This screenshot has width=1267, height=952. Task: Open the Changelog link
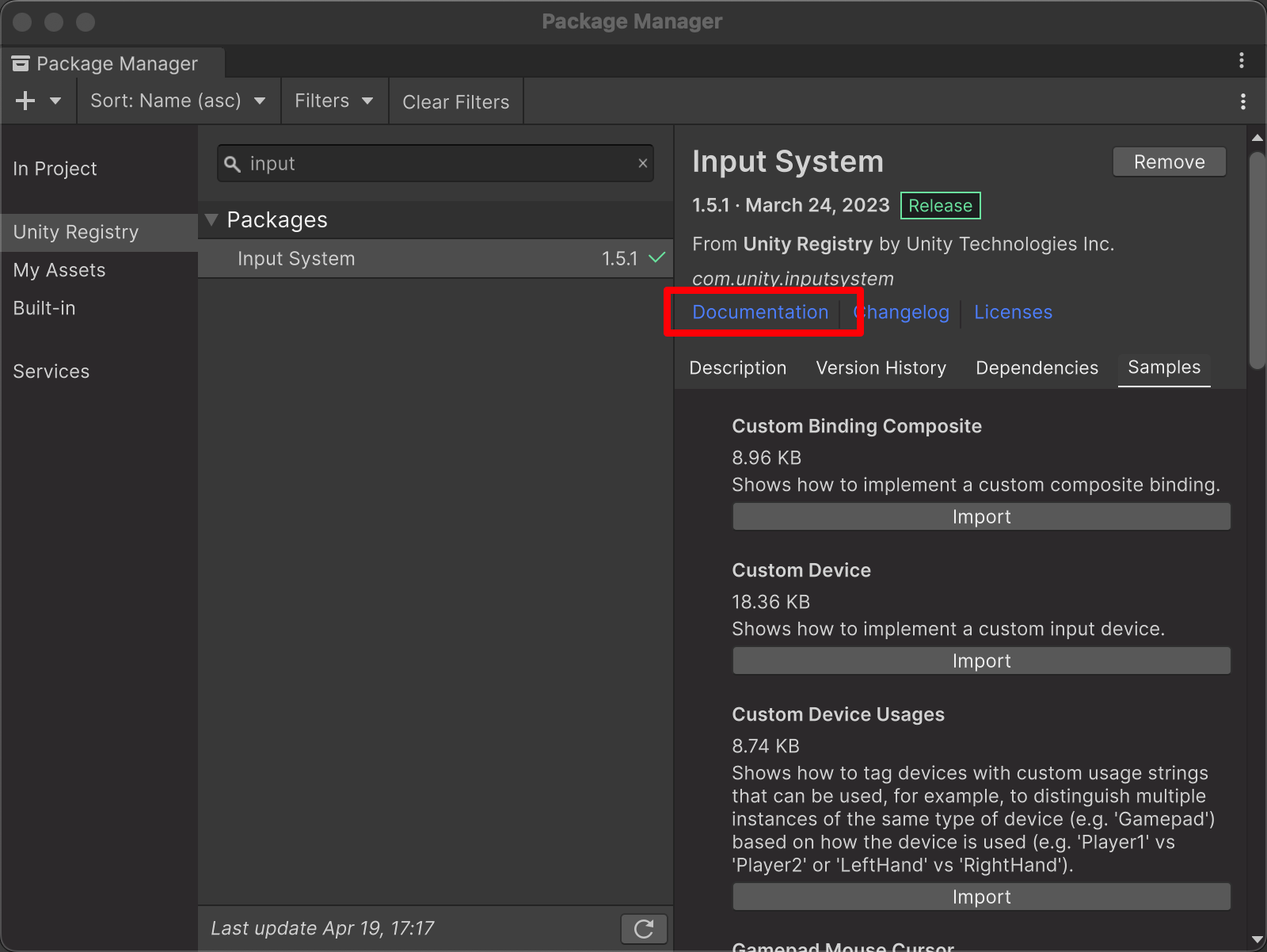[901, 312]
